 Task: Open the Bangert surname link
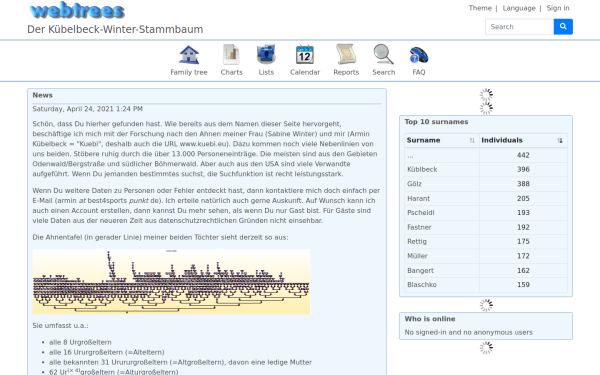coord(420,270)
